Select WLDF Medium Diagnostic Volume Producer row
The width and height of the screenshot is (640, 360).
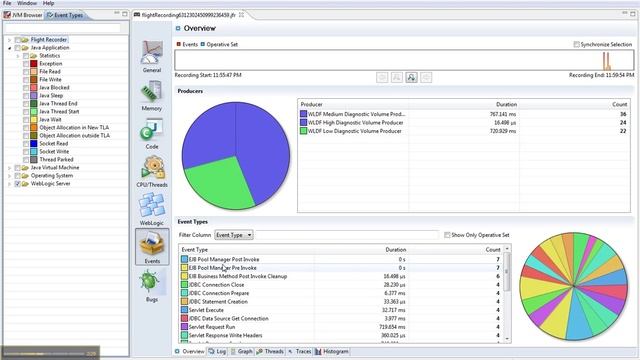point(464,114)
